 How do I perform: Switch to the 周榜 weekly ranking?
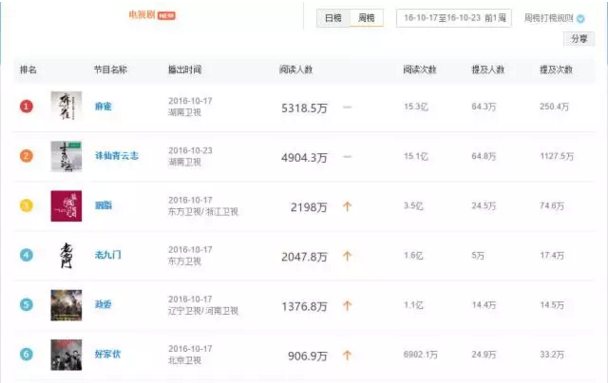tap(366, 18)
